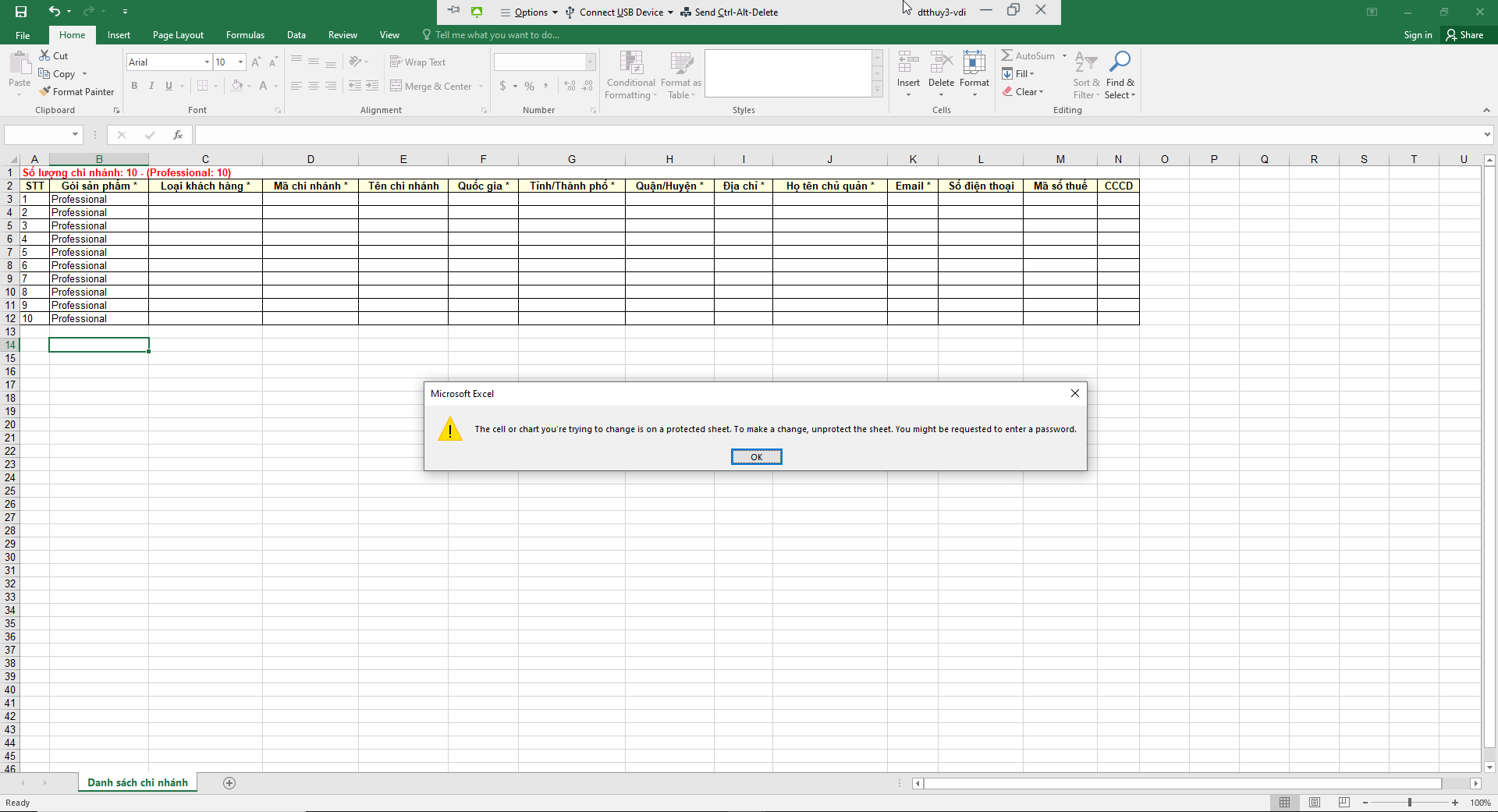Click the Cut scissors icon
1498x812 pixels.
[x=44, y=55]
